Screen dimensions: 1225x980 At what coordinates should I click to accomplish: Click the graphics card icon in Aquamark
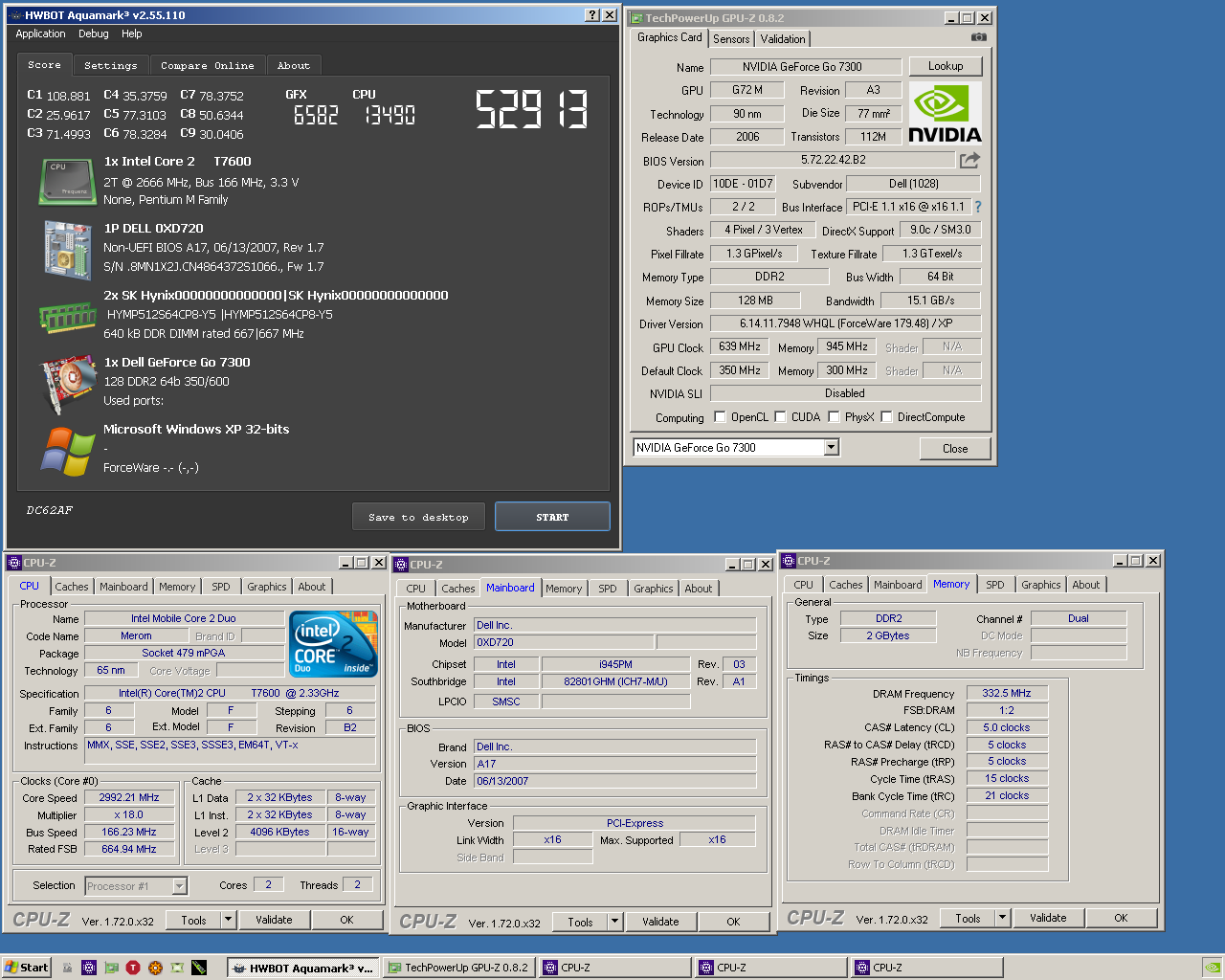[x=67, y=384]
